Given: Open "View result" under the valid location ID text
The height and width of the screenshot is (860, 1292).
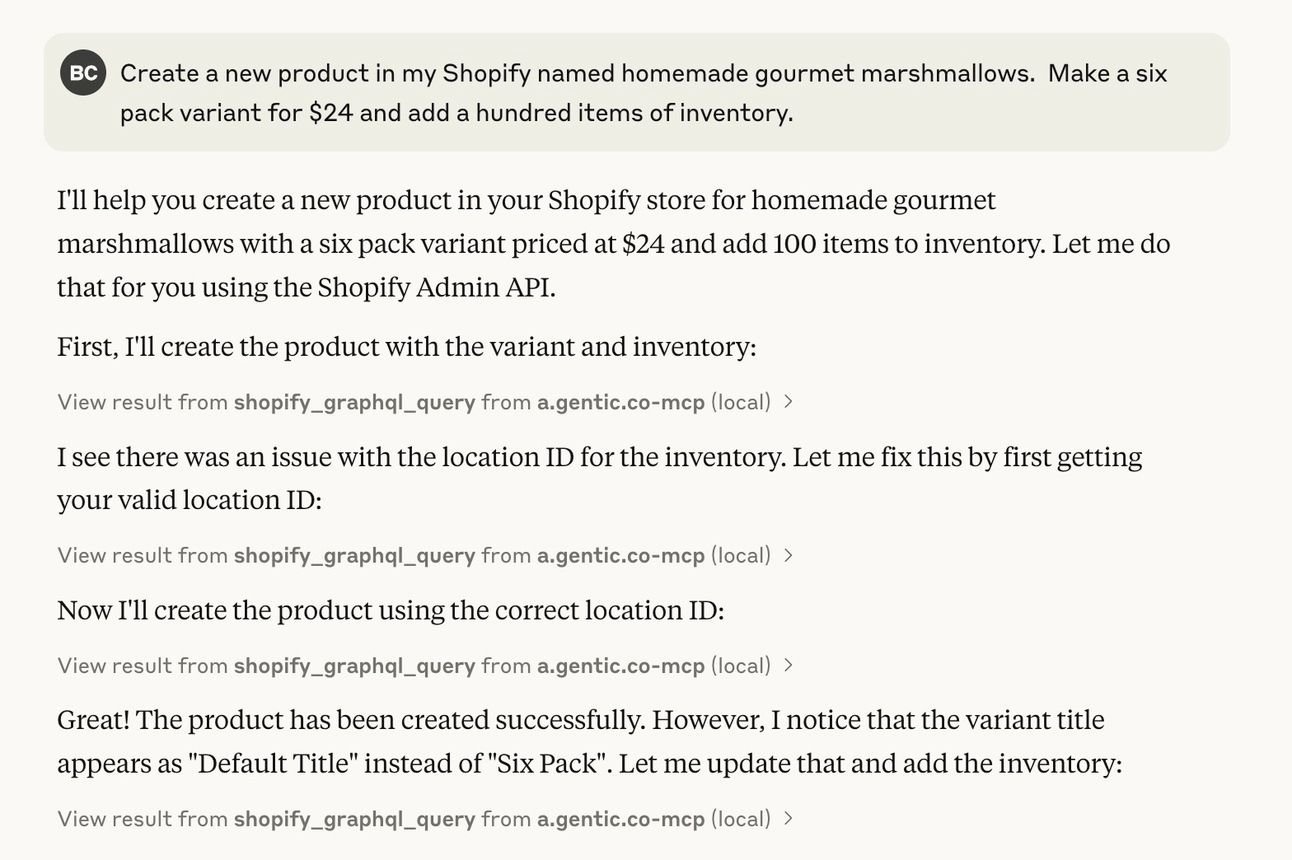Looking at the screenshot, I should [x=115, y=555].
